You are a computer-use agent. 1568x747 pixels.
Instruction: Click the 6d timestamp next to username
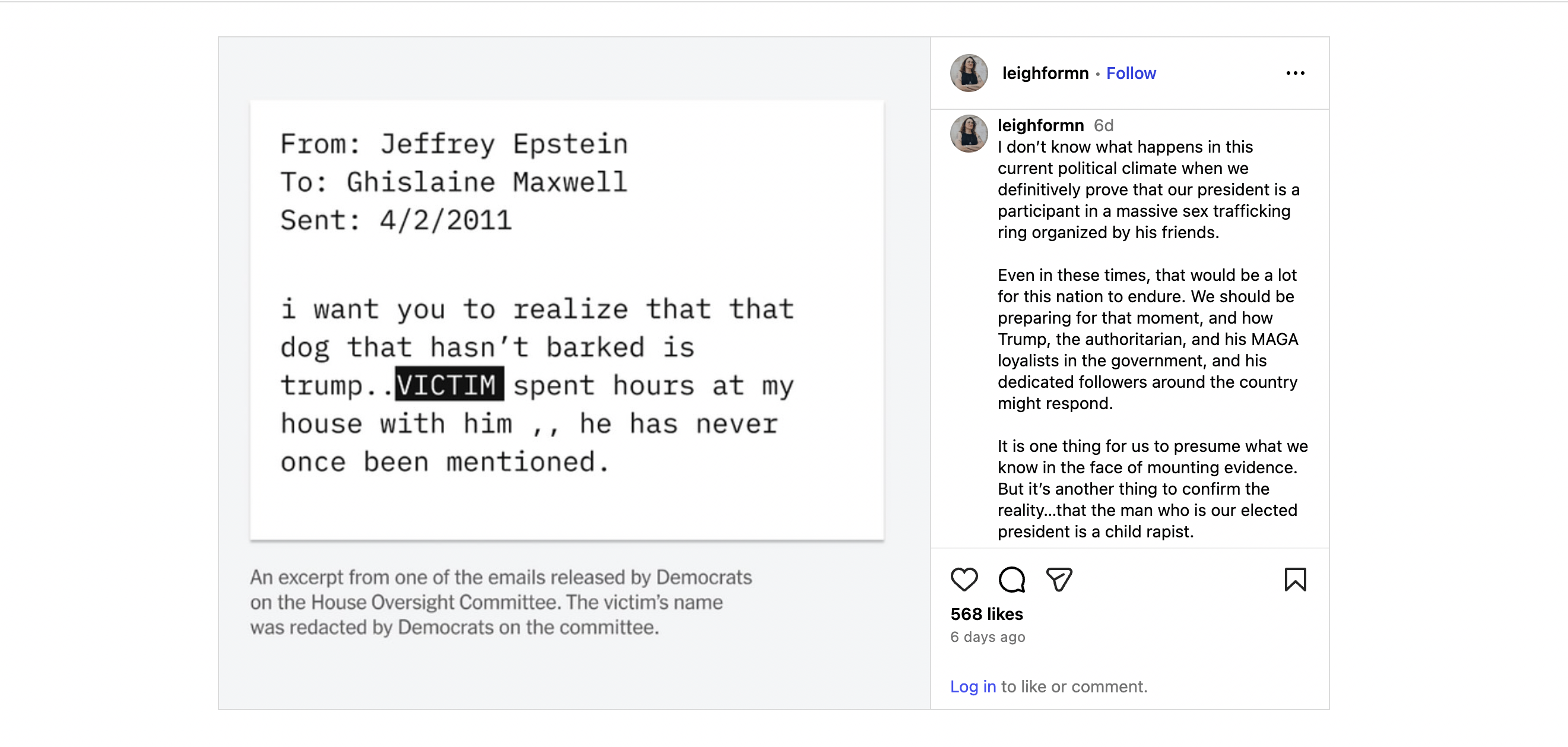pyautogui.click(x=1103, y=125)
